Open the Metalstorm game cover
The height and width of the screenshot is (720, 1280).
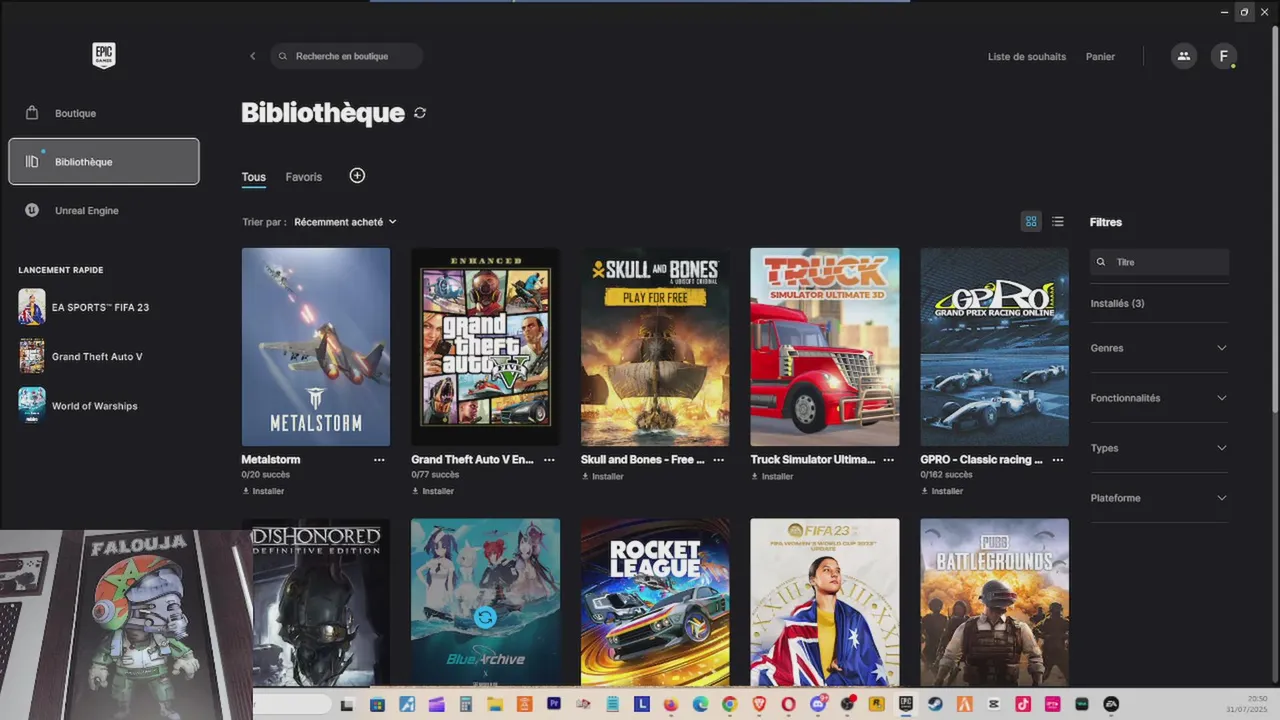click(316, 347)
